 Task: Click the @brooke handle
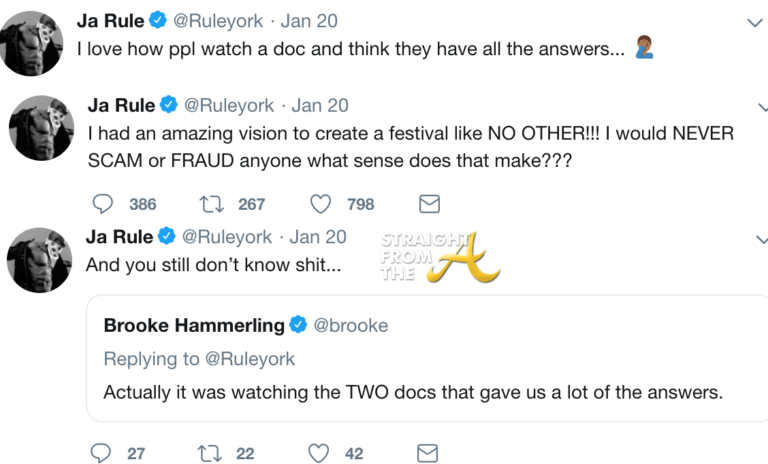tap(351, 325)
